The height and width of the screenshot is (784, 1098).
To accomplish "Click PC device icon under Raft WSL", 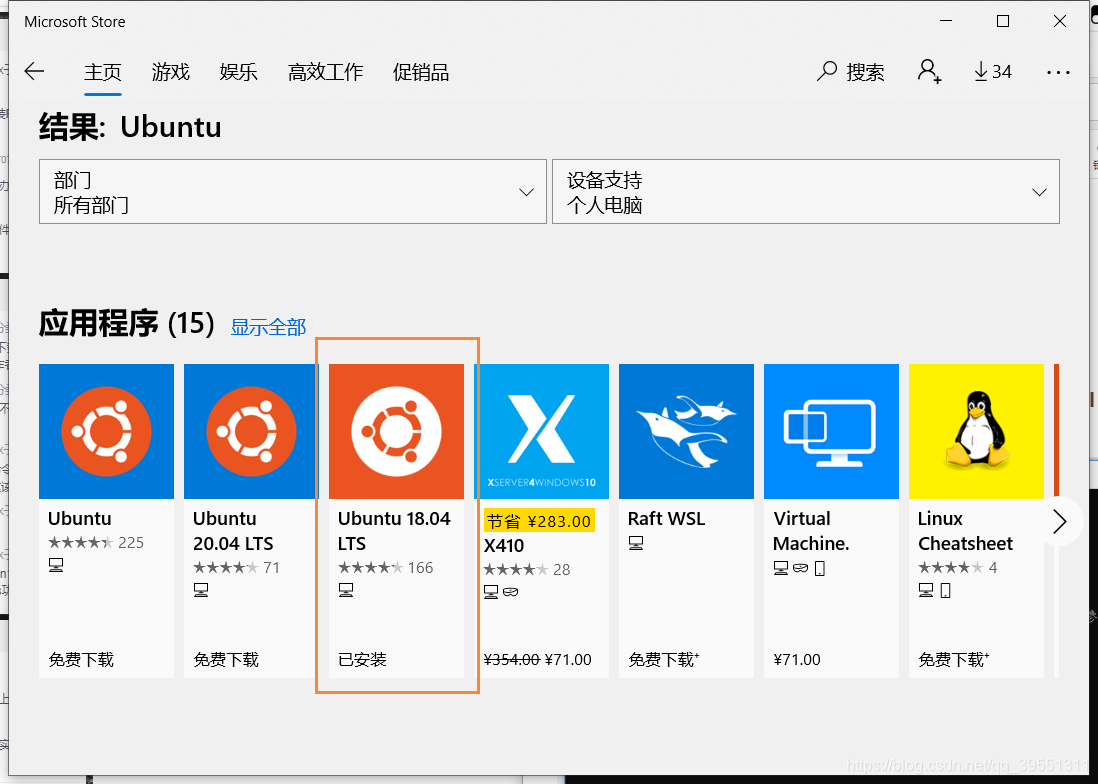I will (636, 542).
